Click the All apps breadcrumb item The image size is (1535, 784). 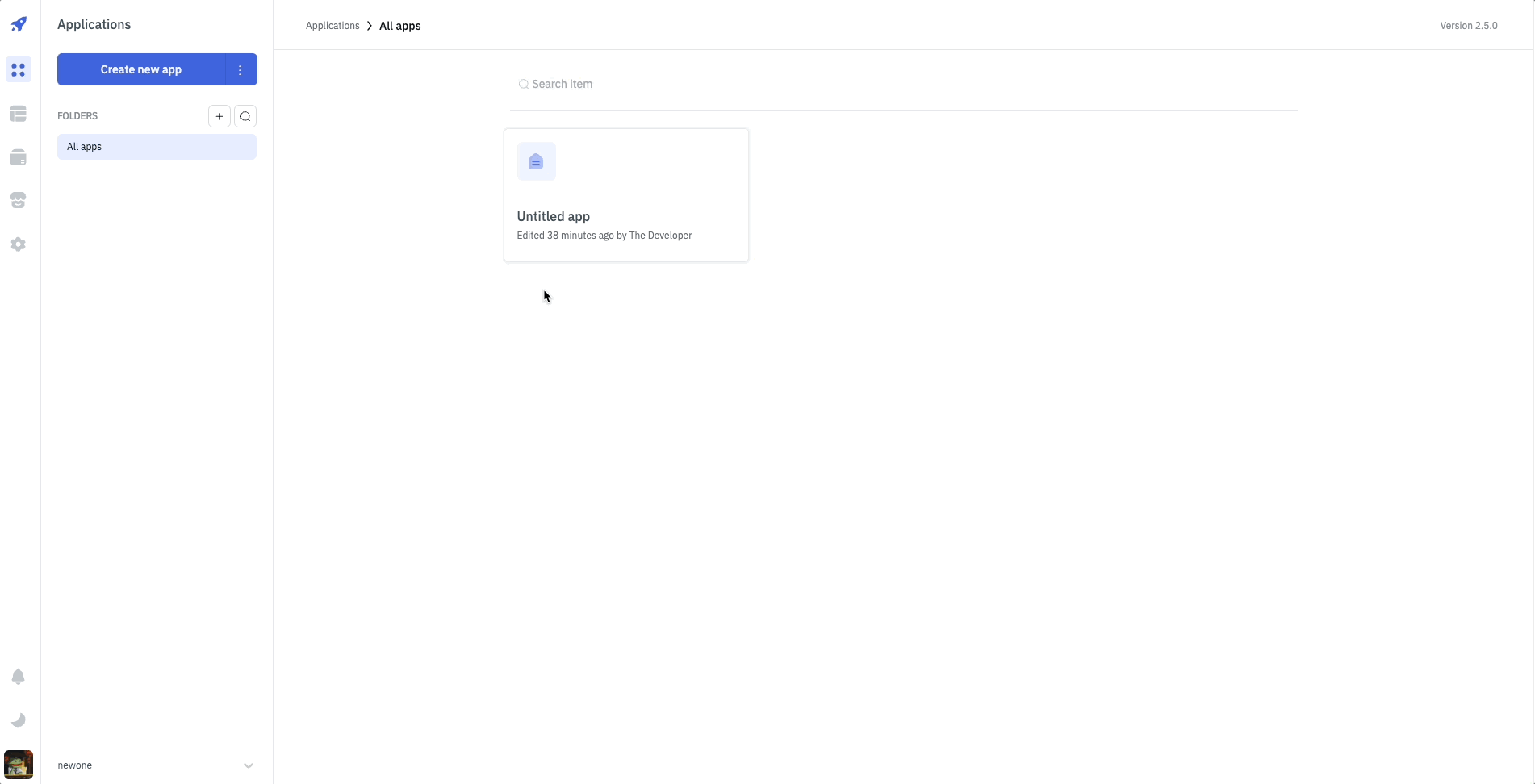coord(399,26)
